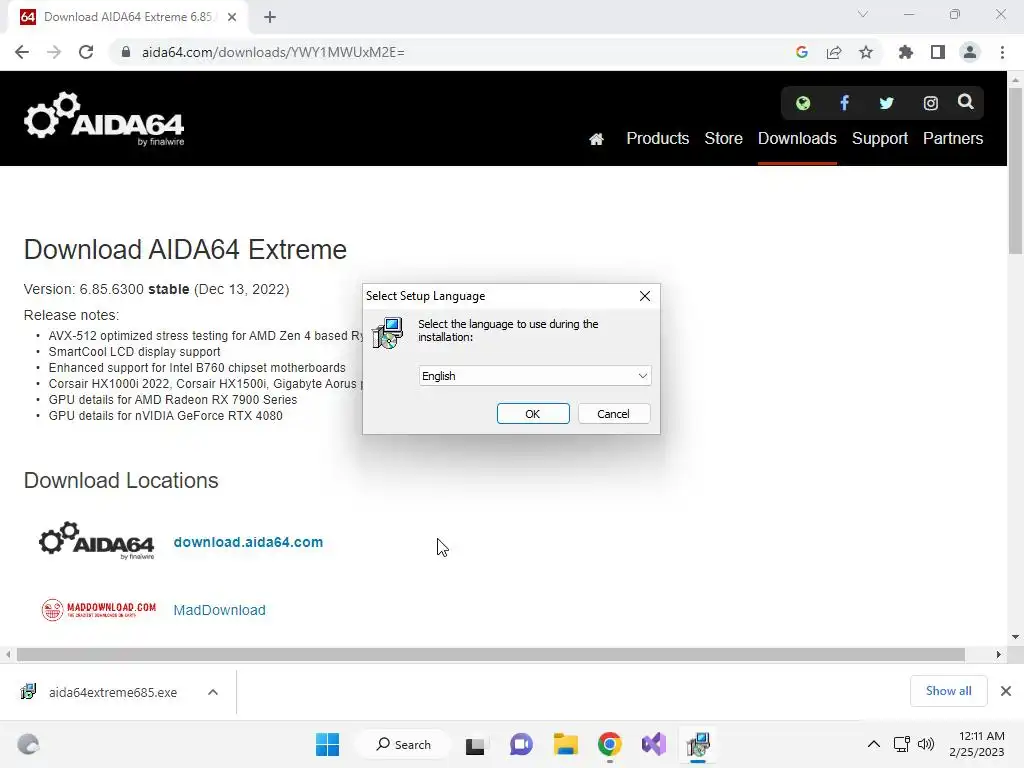The image size is (1024, 768).
Task: Click the SmartCool LCD display support note
Action: point(134,351)
